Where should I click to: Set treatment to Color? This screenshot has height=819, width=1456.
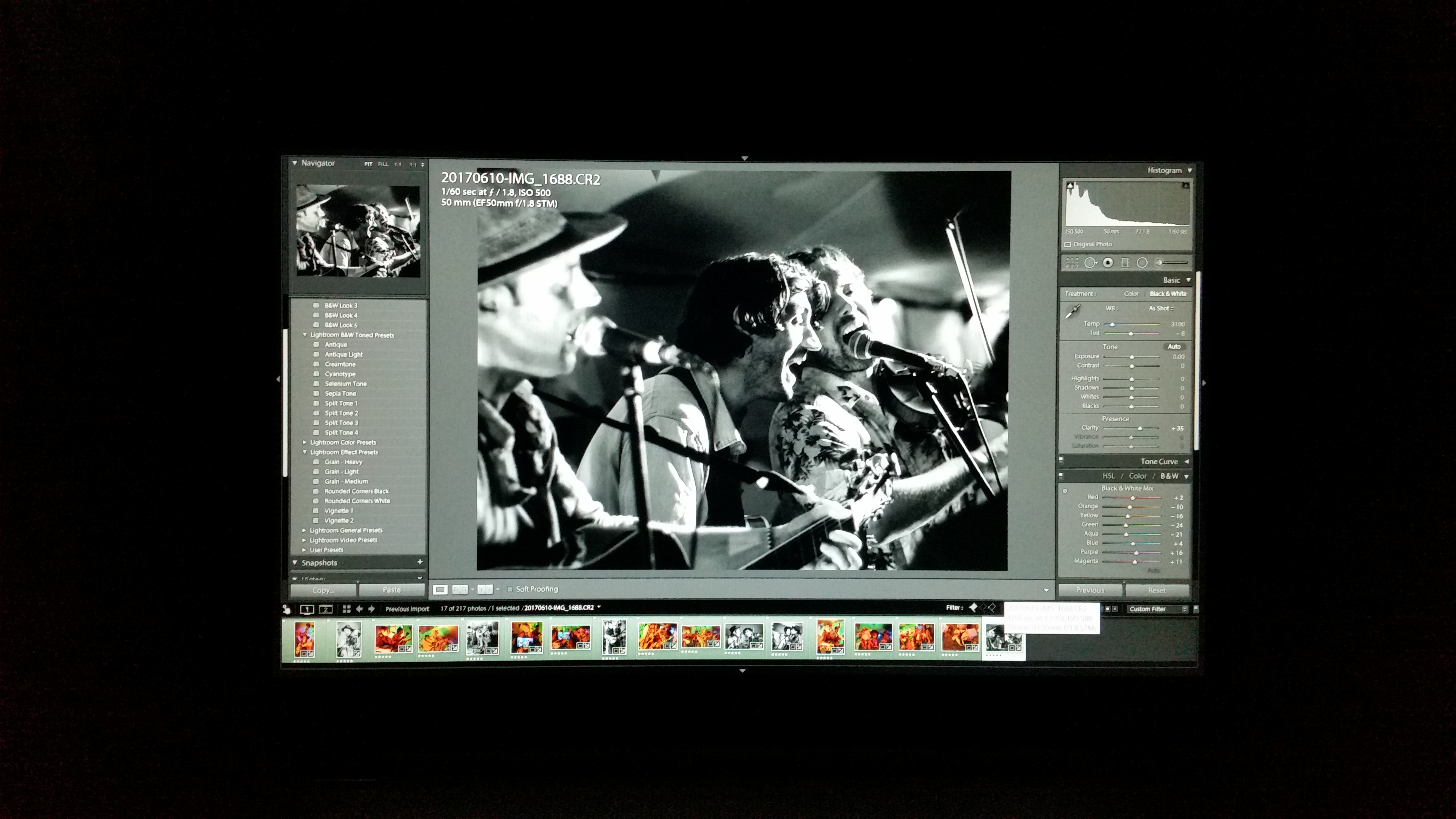[x=1131, y=294]
